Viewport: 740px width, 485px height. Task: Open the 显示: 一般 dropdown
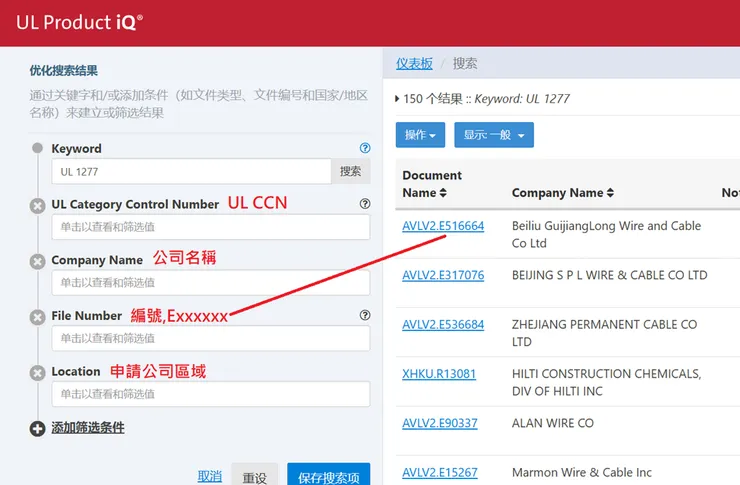494,135
